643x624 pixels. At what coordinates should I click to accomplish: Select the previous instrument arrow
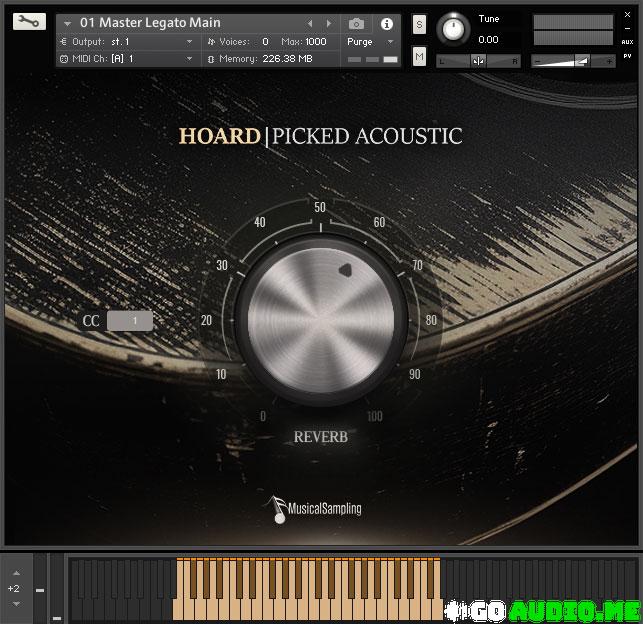coord(310,23)
